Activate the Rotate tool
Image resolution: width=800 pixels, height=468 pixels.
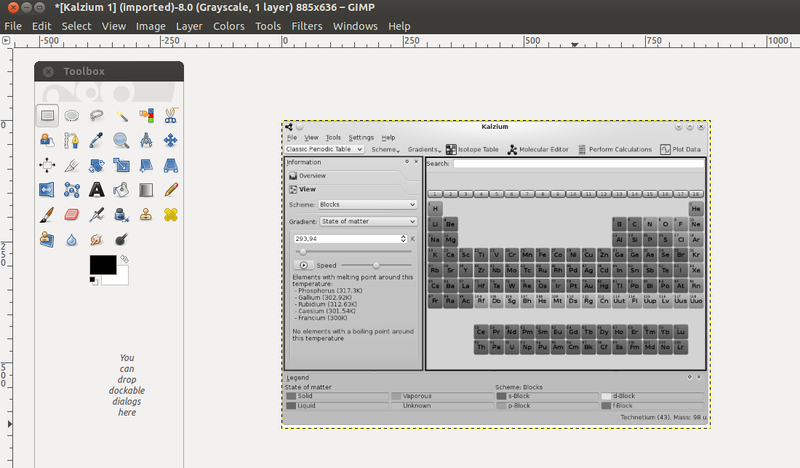(96, 165)
